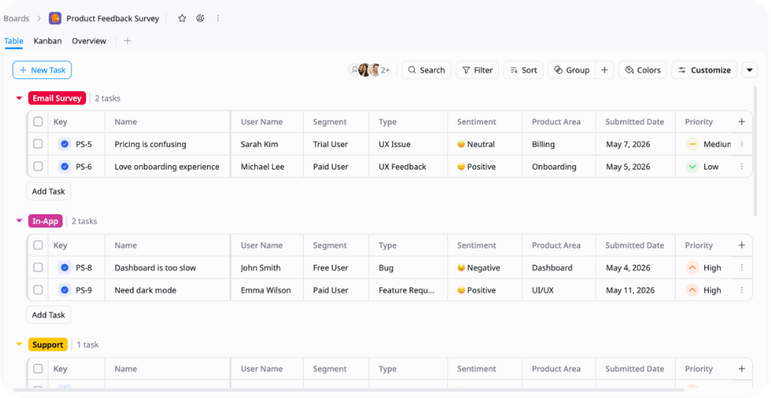Add Task to In-App group
771x398 pixels.
(x=48, y=315)
